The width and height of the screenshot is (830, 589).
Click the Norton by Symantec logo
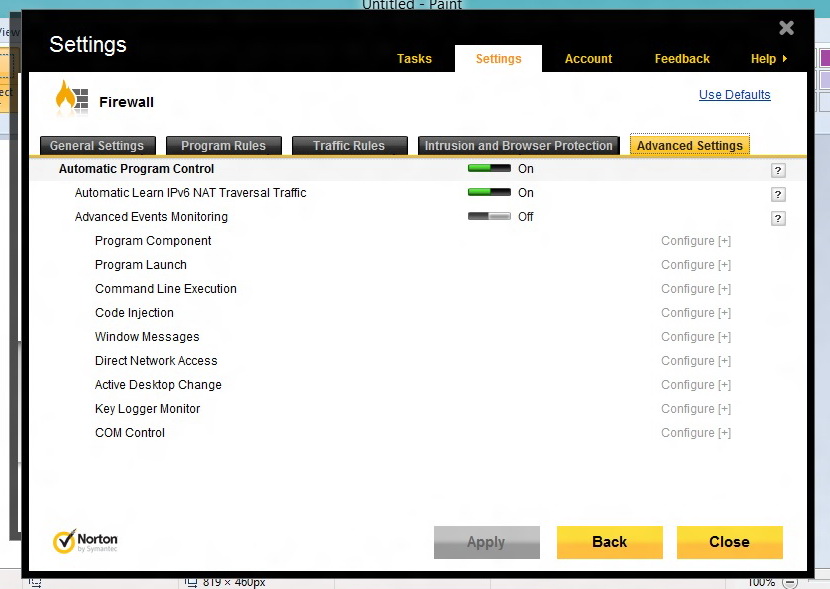pyautogui.click(x=85, y=542)
